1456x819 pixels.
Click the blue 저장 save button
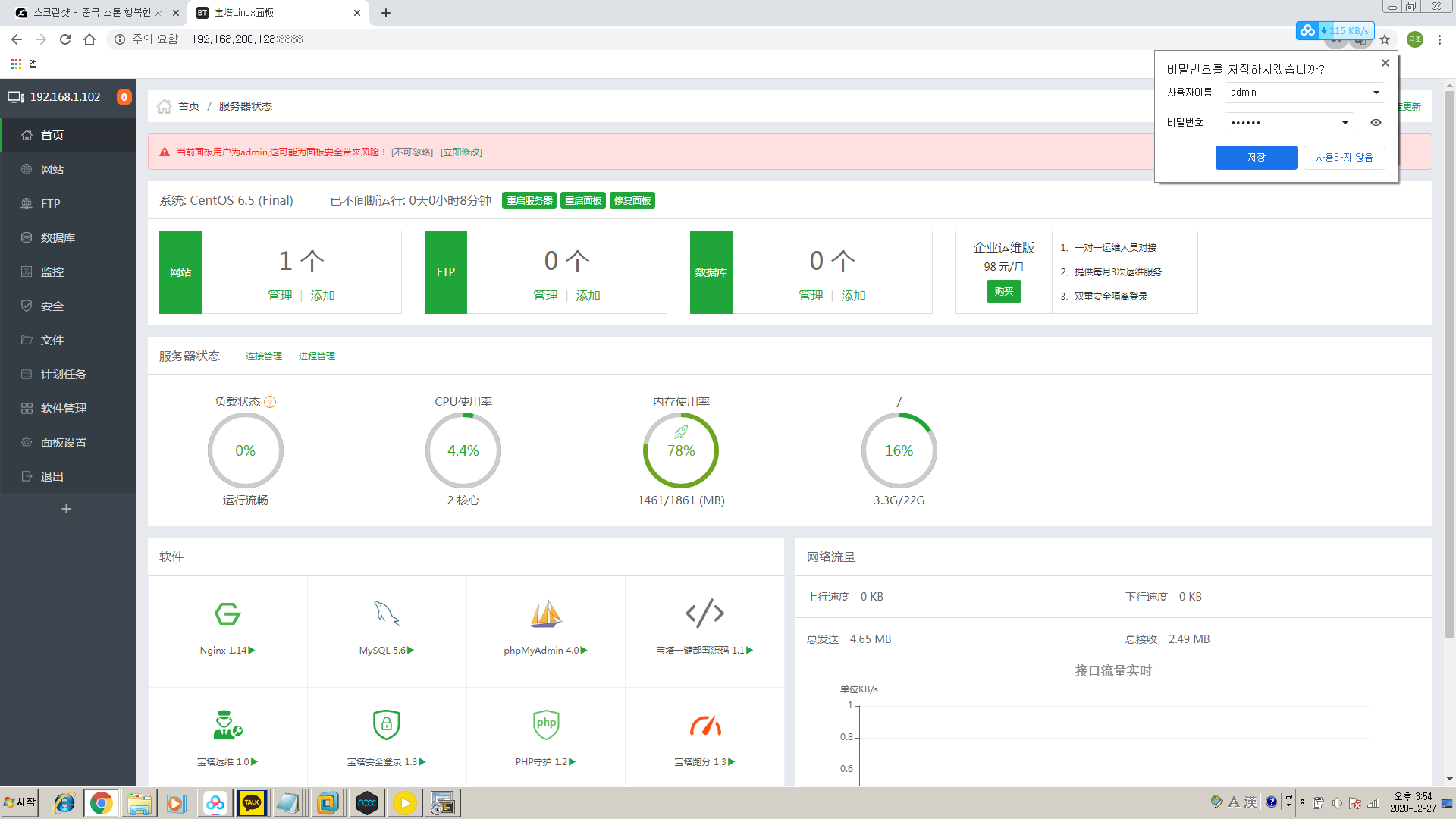click(1256, 158)
